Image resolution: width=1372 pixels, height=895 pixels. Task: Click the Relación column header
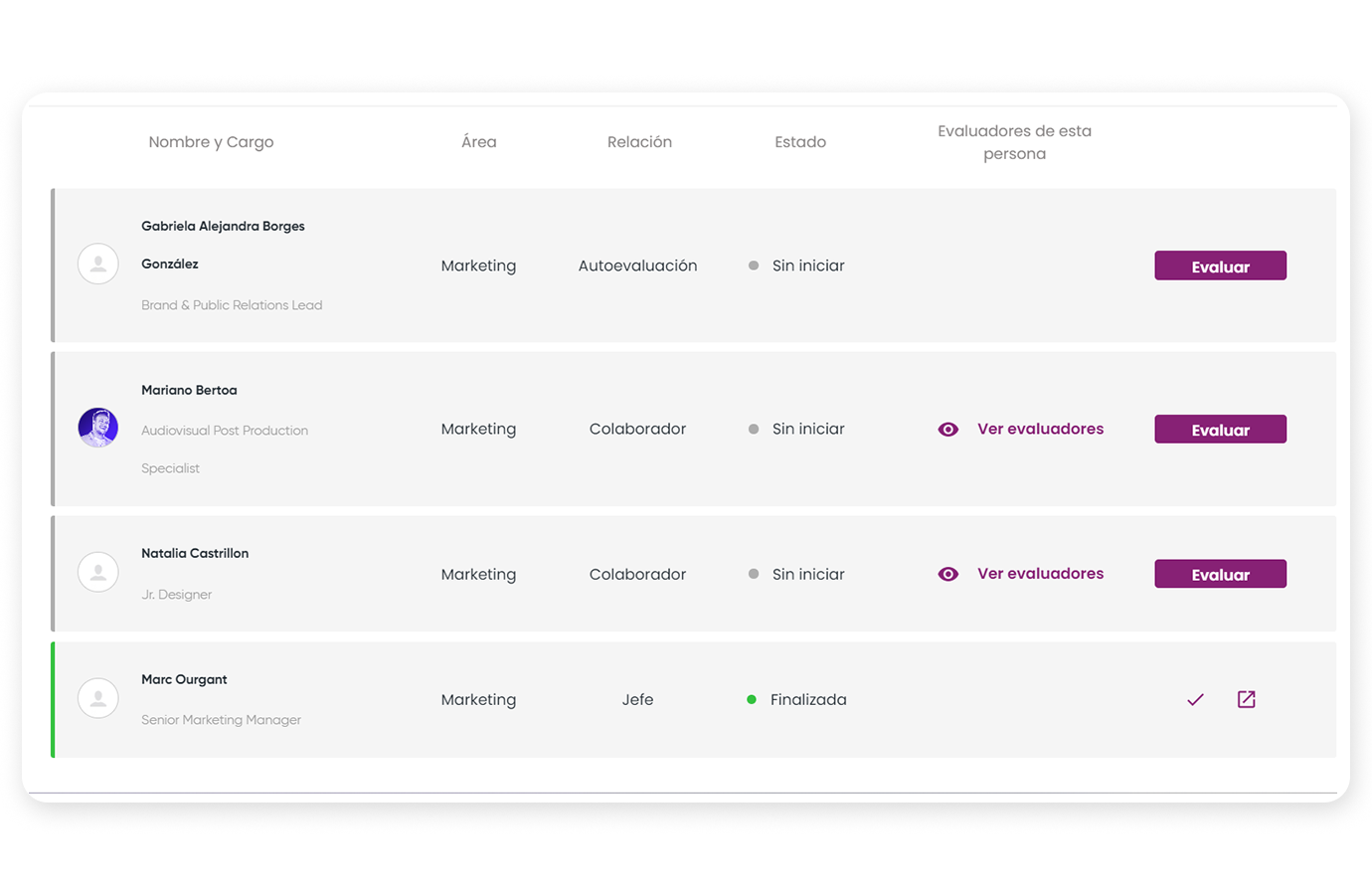(x=639, y=142)
